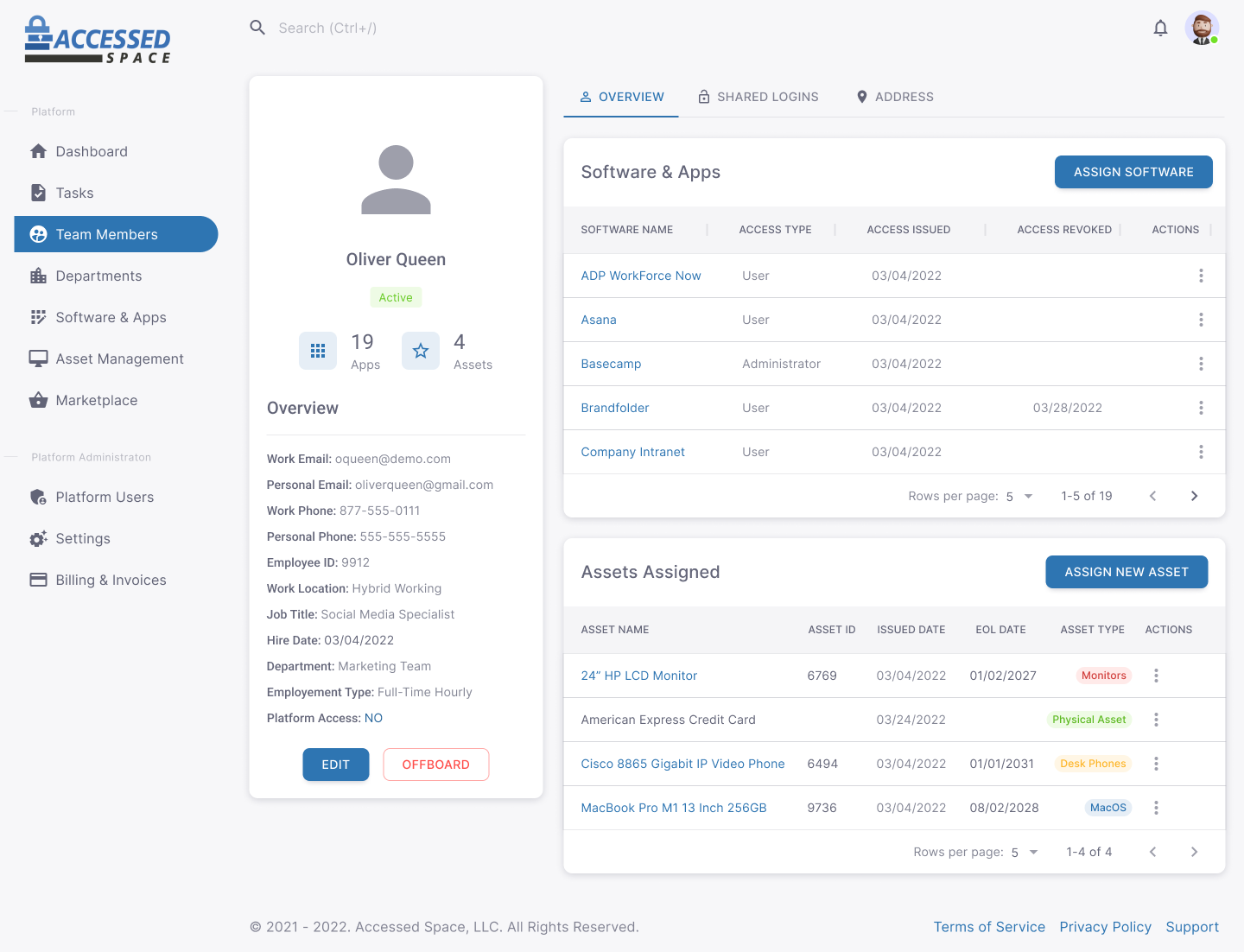
Task: Open Assets rows per page dropdown
Action: click(x=1025, y=852)
